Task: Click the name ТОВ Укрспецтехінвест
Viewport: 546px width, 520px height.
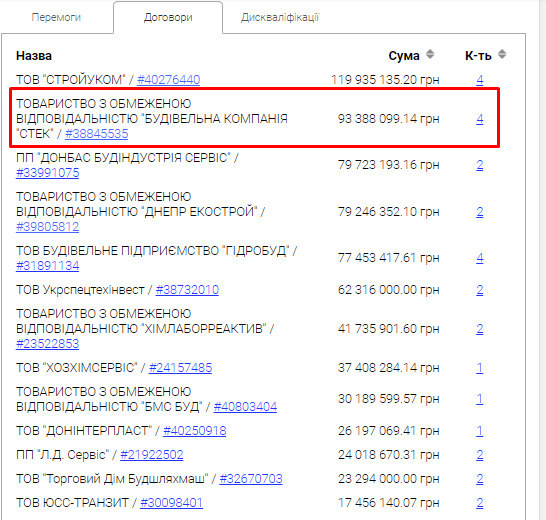Action: [80, 290]
